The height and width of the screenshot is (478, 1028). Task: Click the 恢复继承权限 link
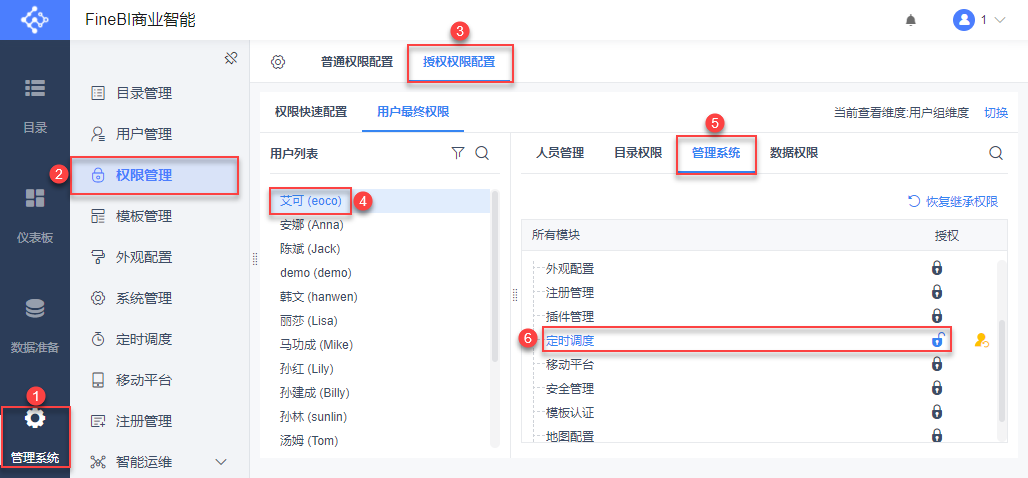pos(953,201)
